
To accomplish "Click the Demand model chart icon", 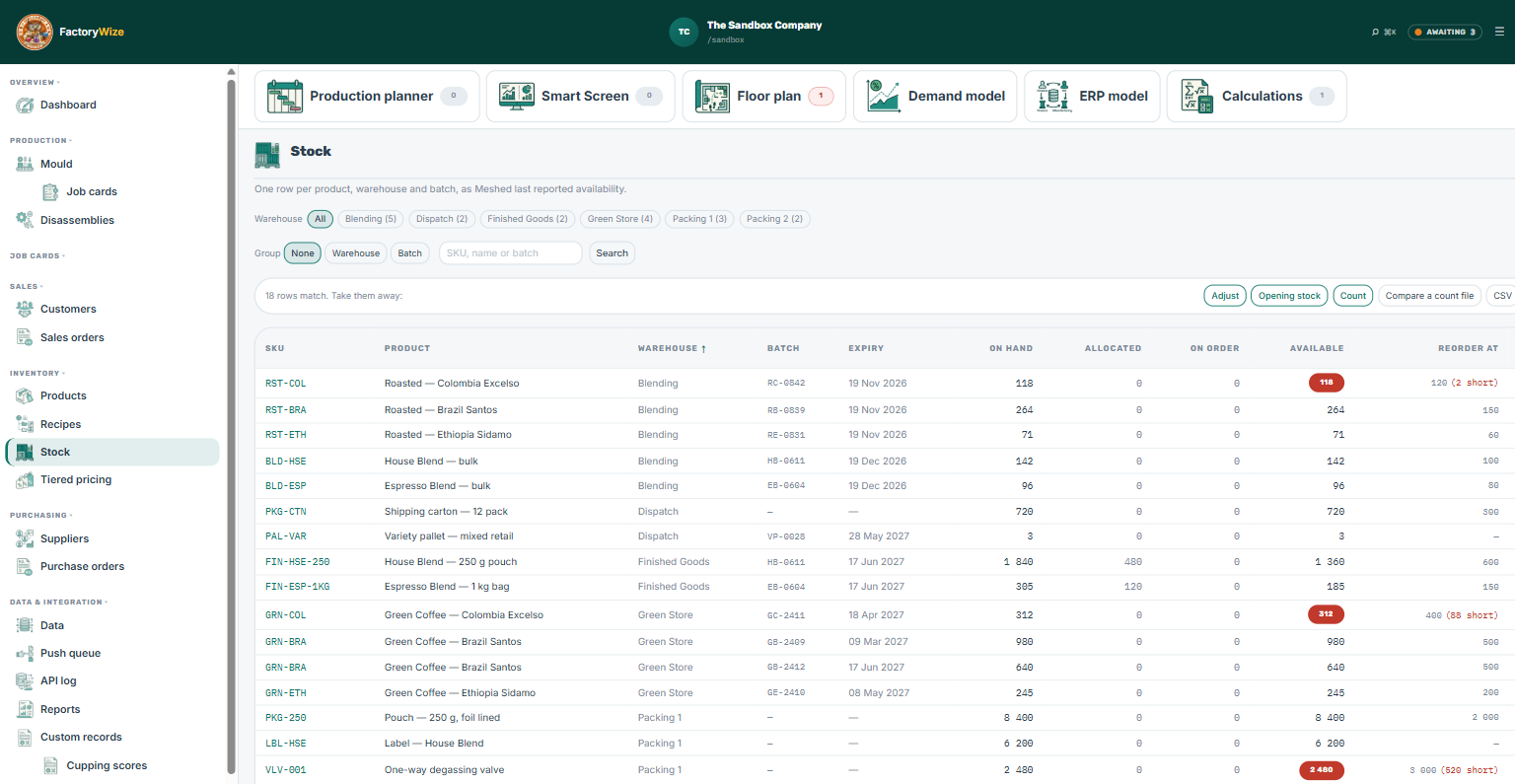I will 883,96.
